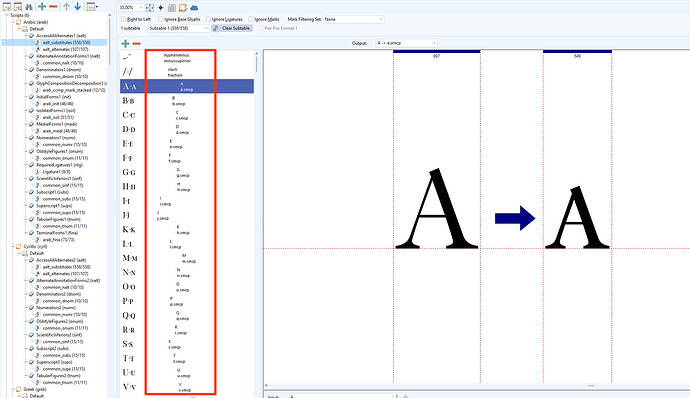Select arab_medi (46/46) lookup
The height and width of the screenshot is (398, 690).
pos(60,131)
